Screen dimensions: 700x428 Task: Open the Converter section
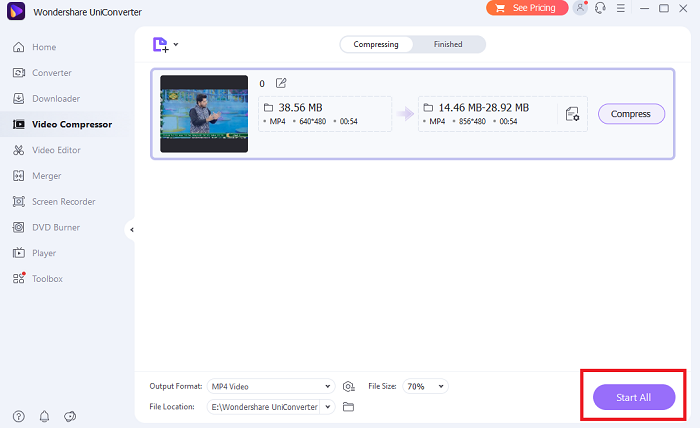52,73
